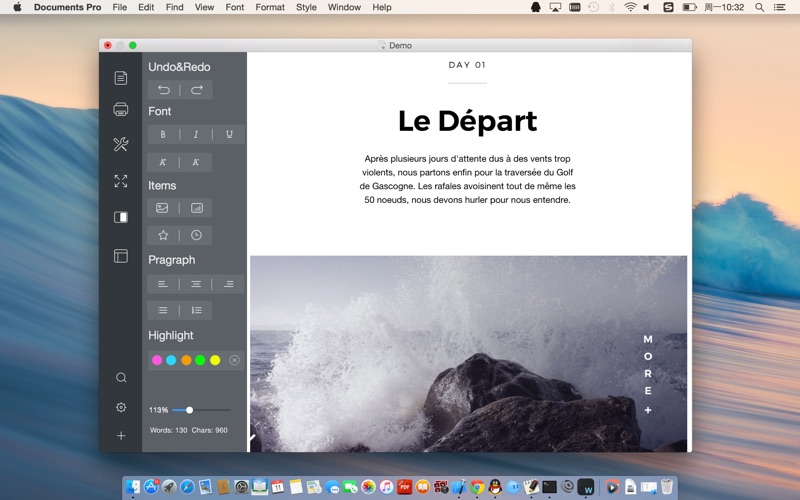Click the Words: 130 counter
Viewport: 800px width, 500px height.
pyautogui.click(x=168, y=430)
